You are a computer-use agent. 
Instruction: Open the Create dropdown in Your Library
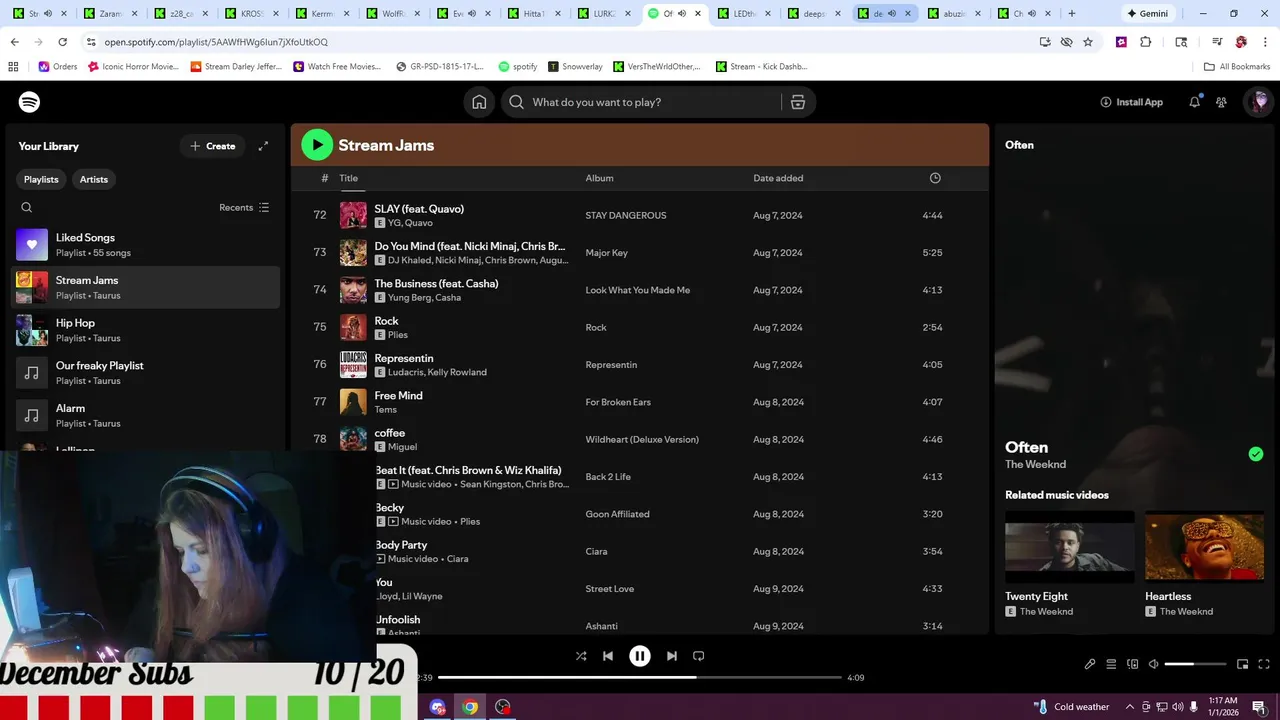213,146
